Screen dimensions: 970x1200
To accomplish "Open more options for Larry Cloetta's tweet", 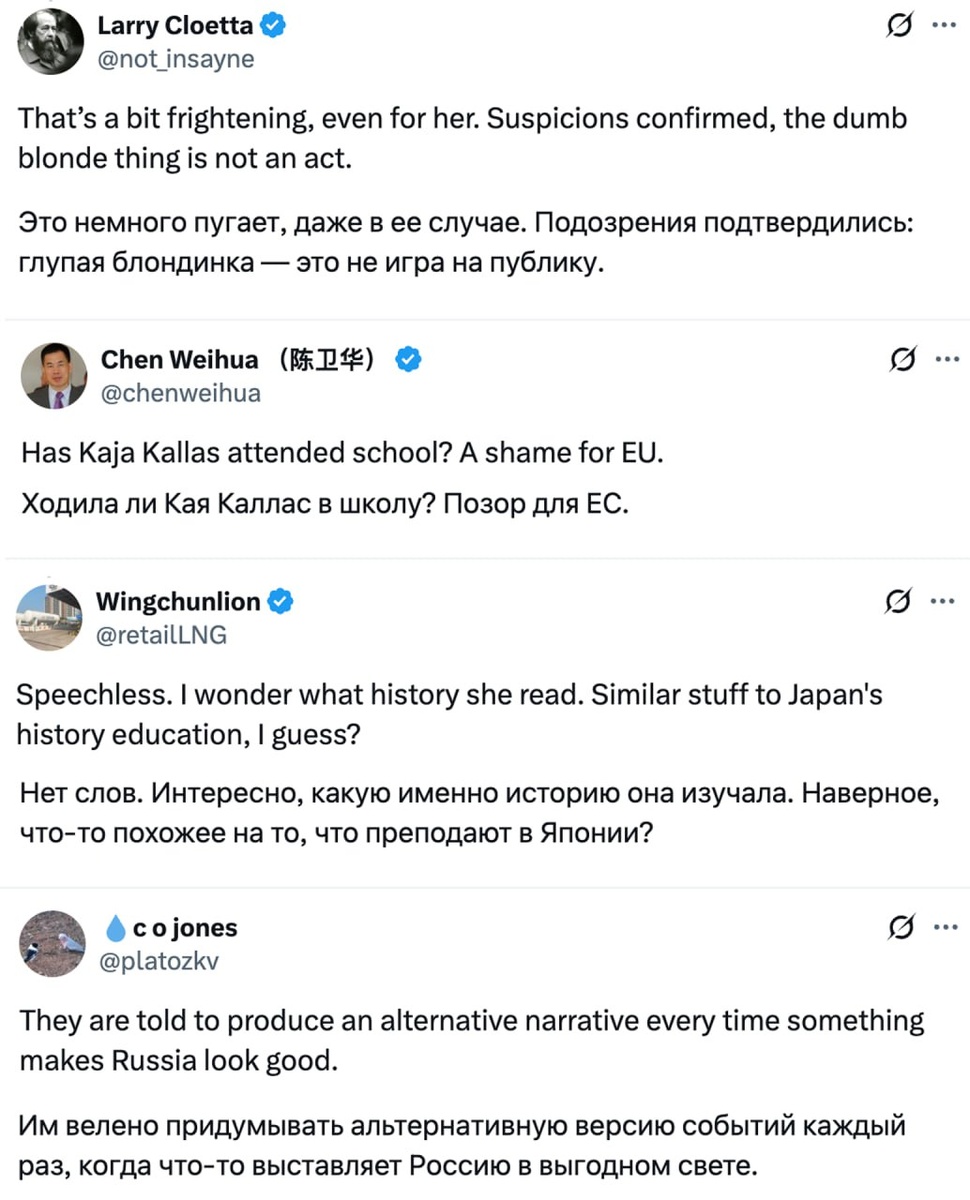I will click(x=943, y=28).
